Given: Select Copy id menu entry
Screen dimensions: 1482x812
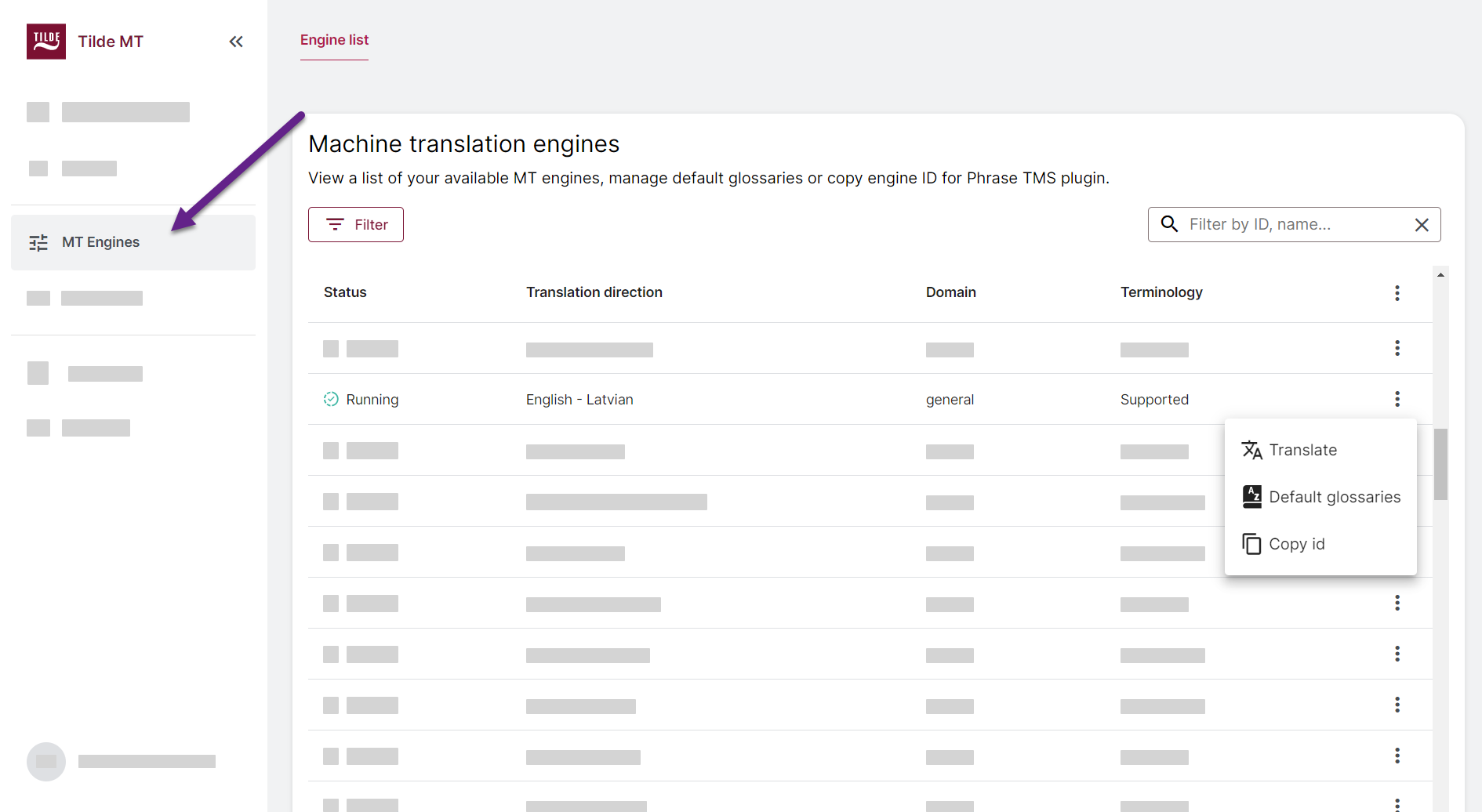Looking at the screenshot, I should [1320, 544].
